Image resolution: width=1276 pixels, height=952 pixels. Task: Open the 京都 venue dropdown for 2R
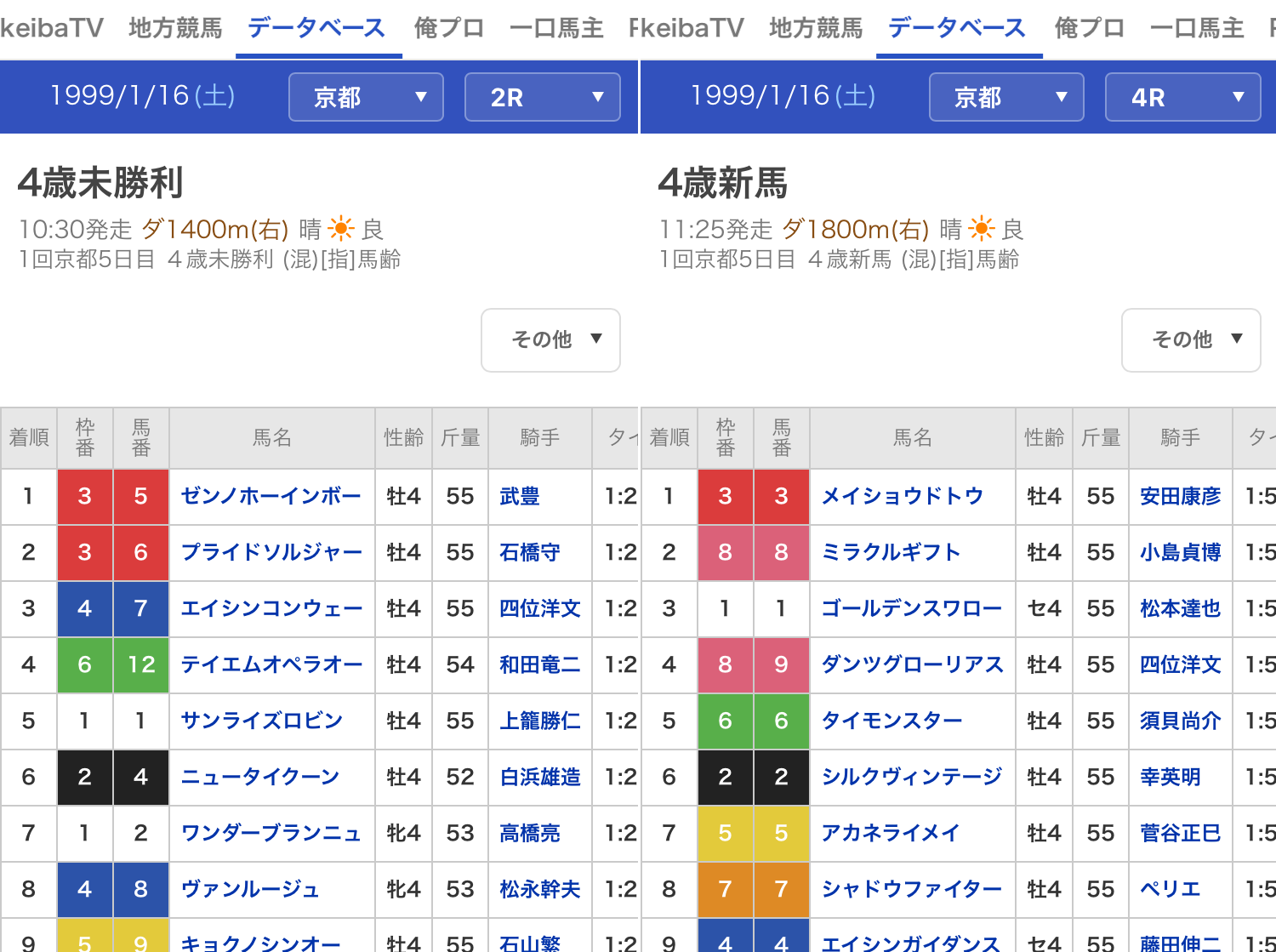(366, 97)
